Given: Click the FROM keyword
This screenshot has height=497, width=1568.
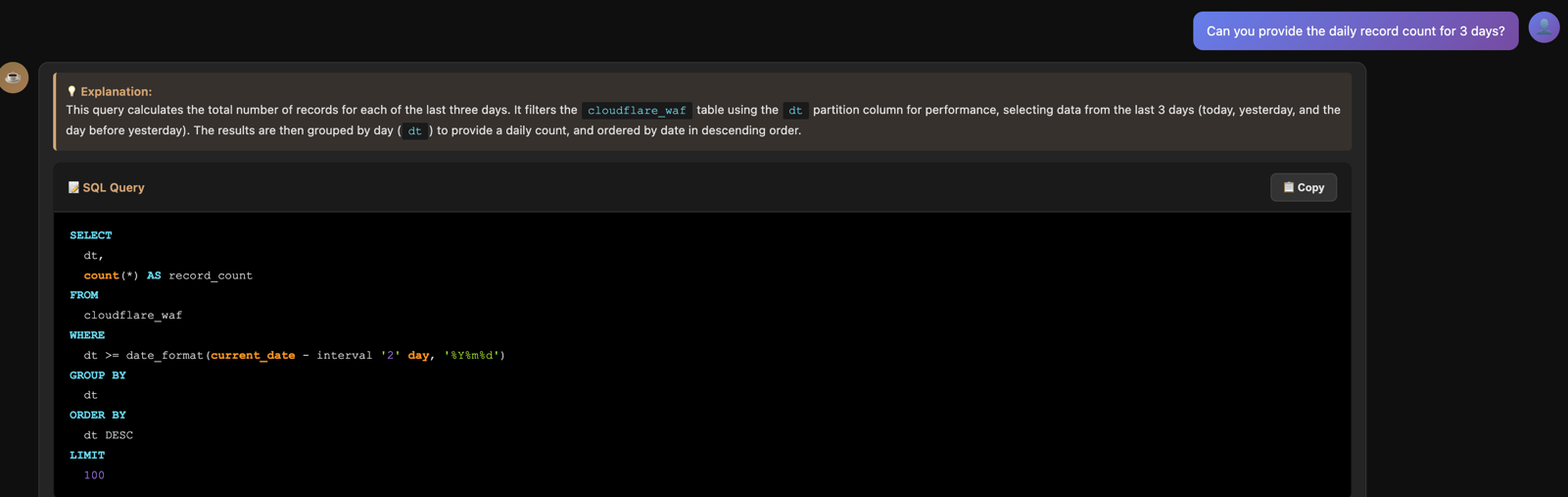Looking at the screenshot, I should (x=84, y=295).
